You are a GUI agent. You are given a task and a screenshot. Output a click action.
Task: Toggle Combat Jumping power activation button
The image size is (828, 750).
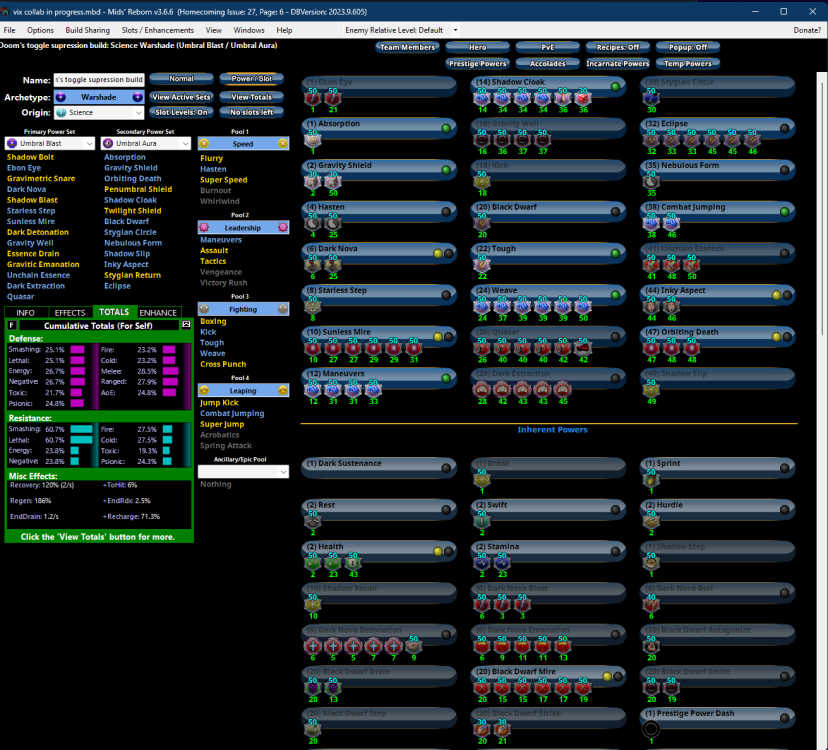tap(785, 211)
